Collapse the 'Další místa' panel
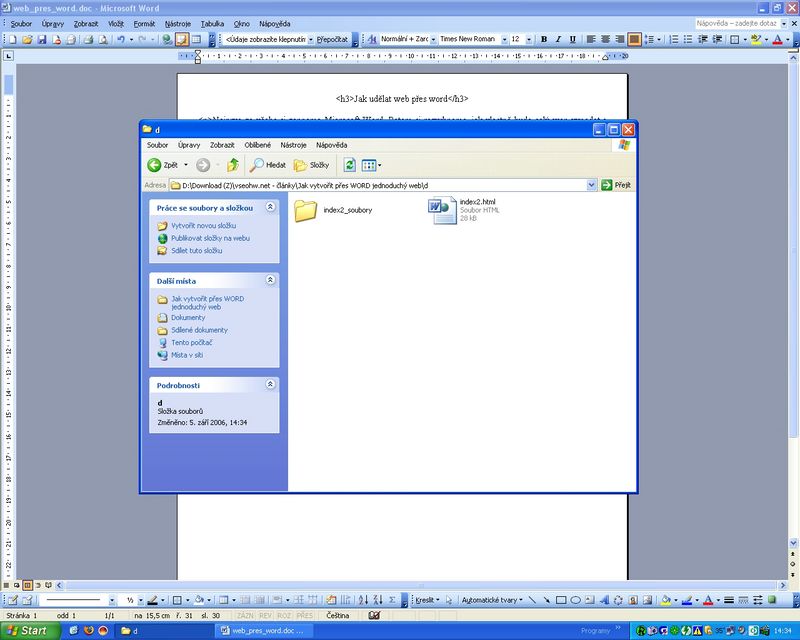Viewport: 800px width, 640px height. (270, 280)
